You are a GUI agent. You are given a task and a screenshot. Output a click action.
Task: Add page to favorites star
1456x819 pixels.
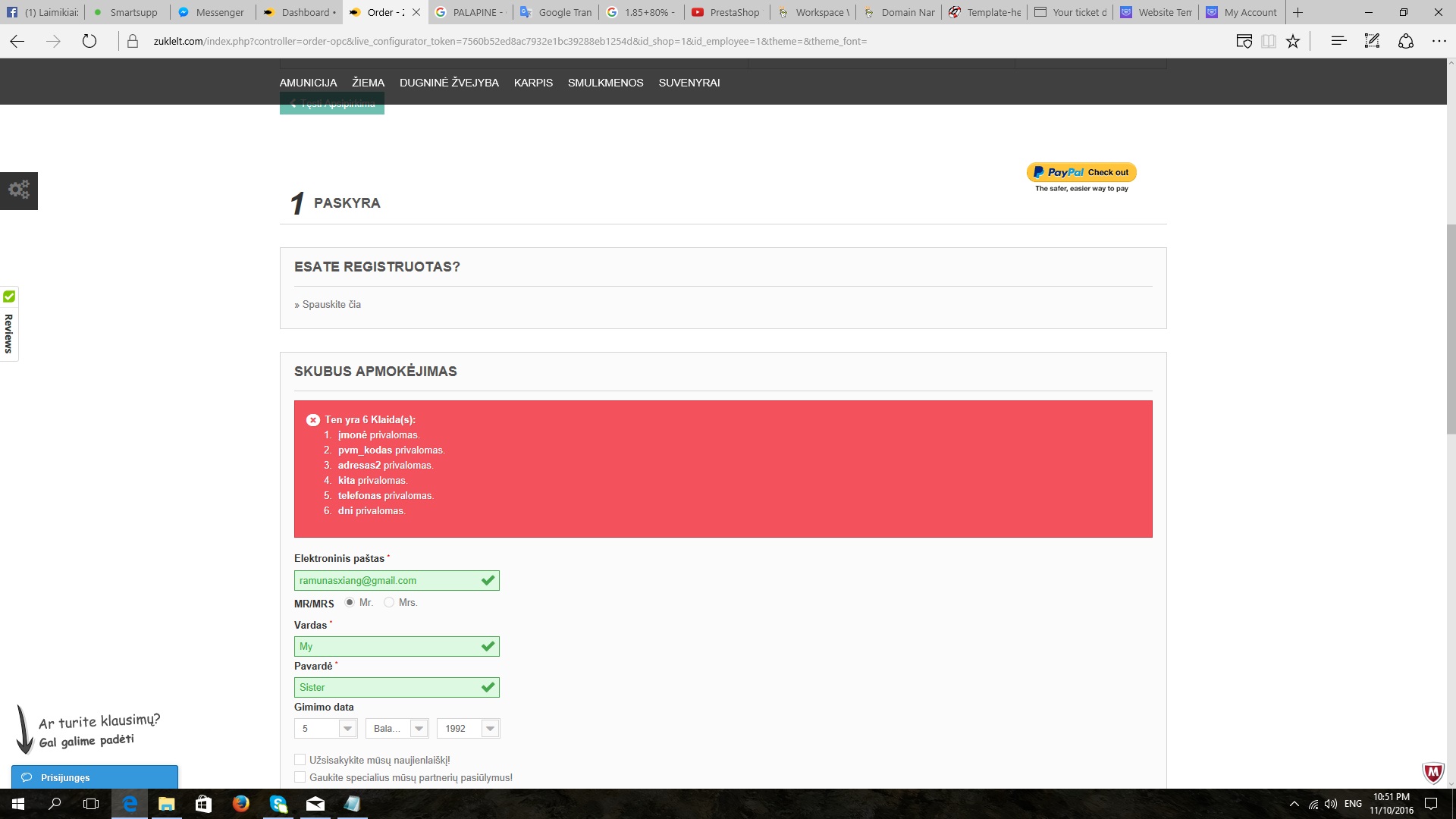click(1293, 41)
